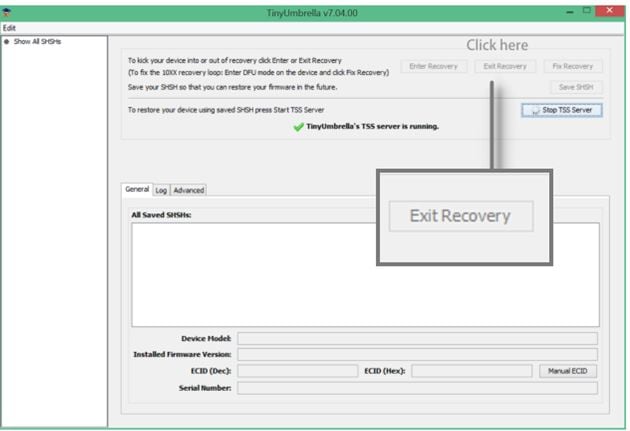630x431 pixels.
Task: Select Show All SHSHs tree item
Action: point(37,41)
